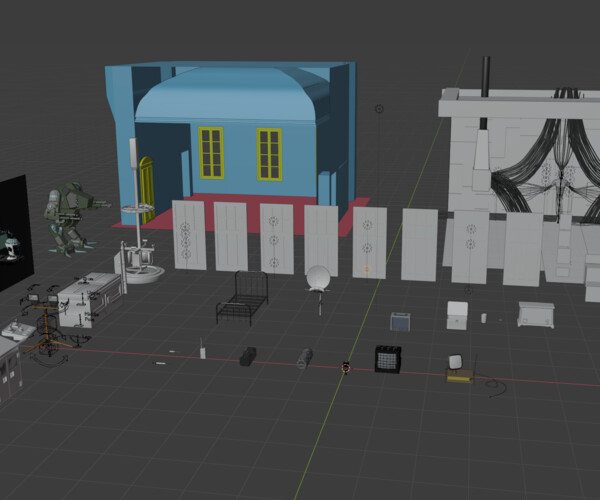Select the yellow arched door of blue house
This screenshot has width=600, height=500.
147,189
